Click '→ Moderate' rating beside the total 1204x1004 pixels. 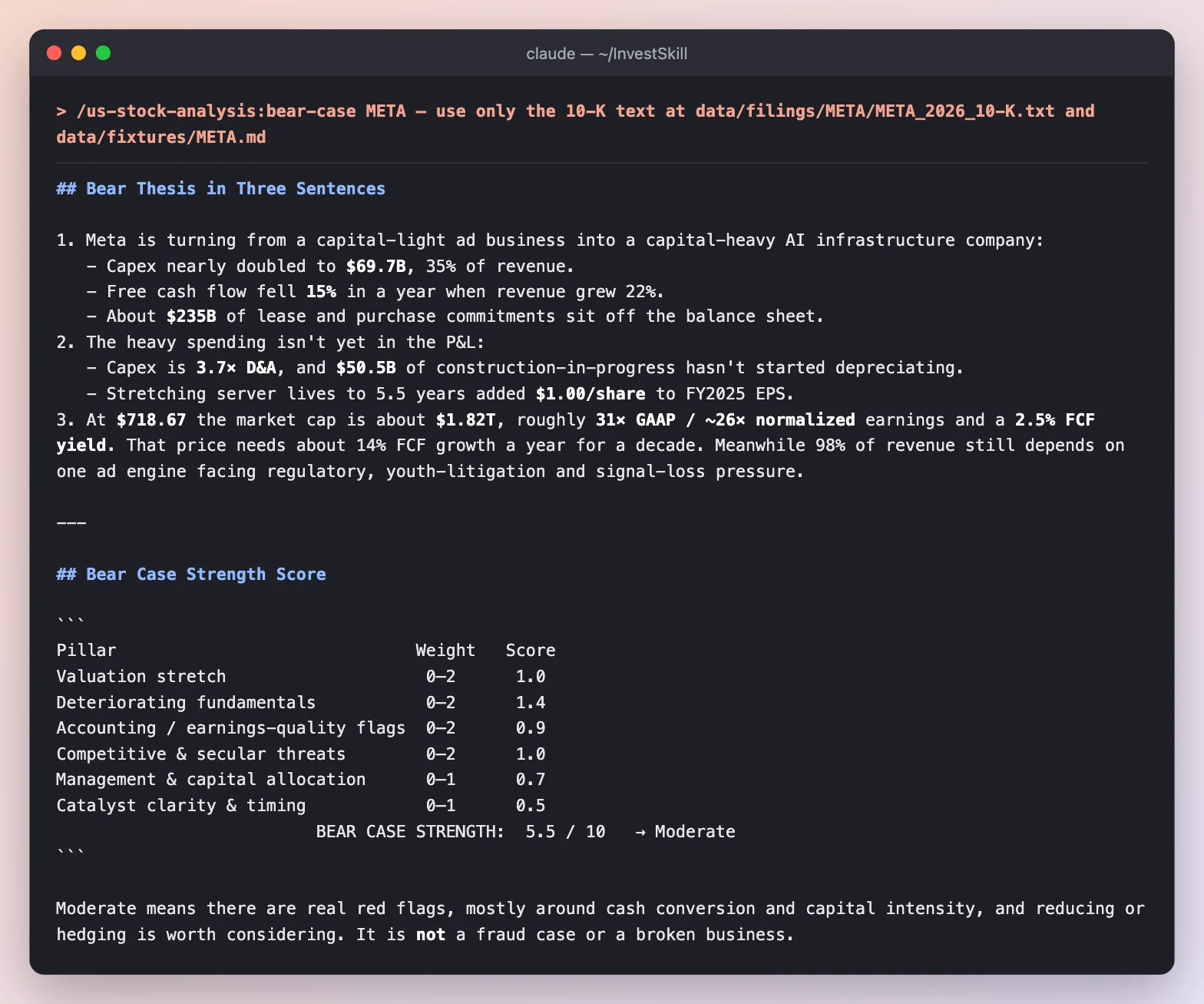(685, 832)
